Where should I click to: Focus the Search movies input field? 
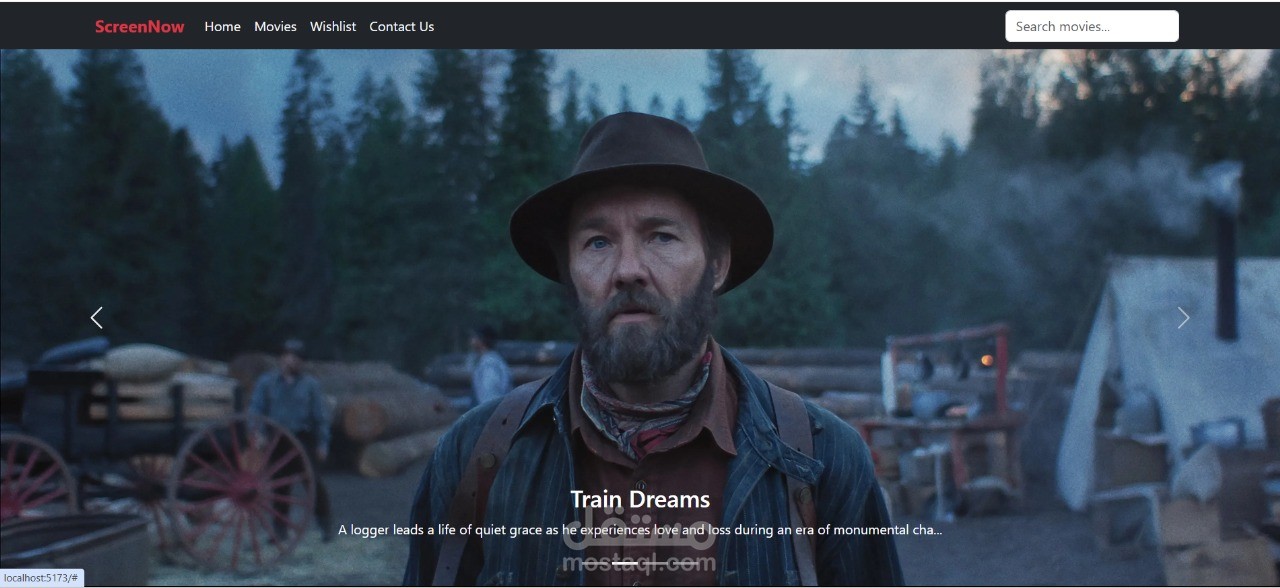coord(1092,26)
